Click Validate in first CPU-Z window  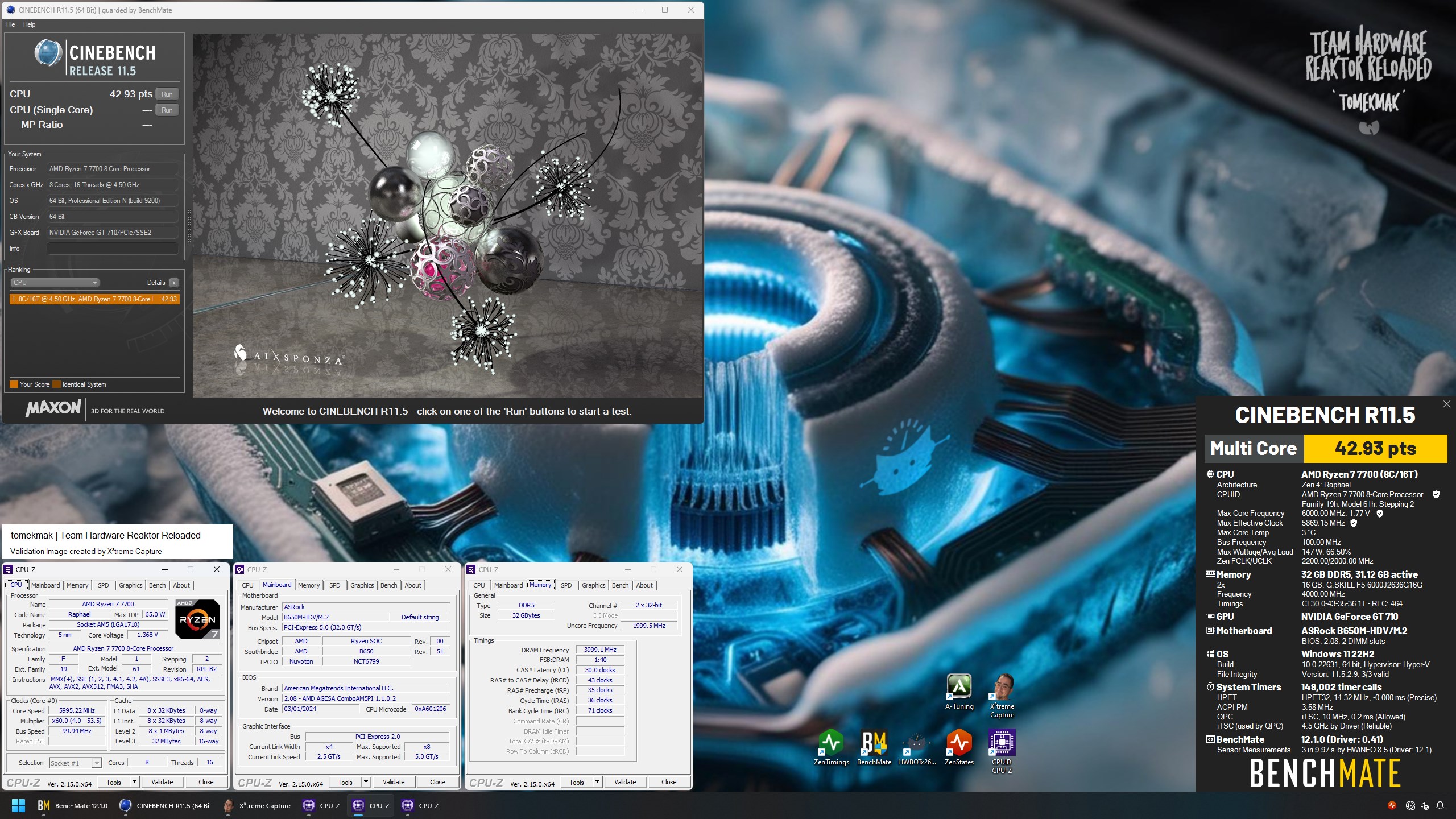(162, 782)
